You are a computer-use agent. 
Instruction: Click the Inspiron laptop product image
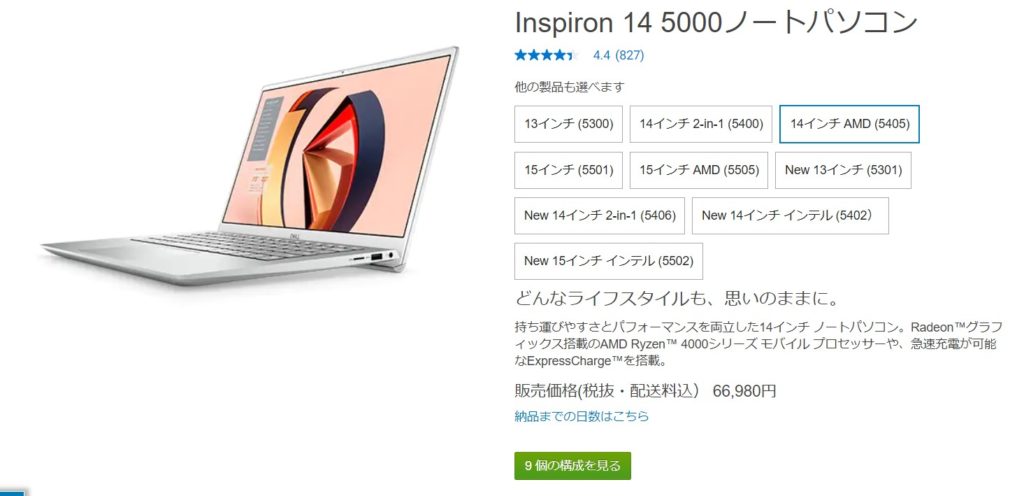pyautogui.click(x=251, y=166)
